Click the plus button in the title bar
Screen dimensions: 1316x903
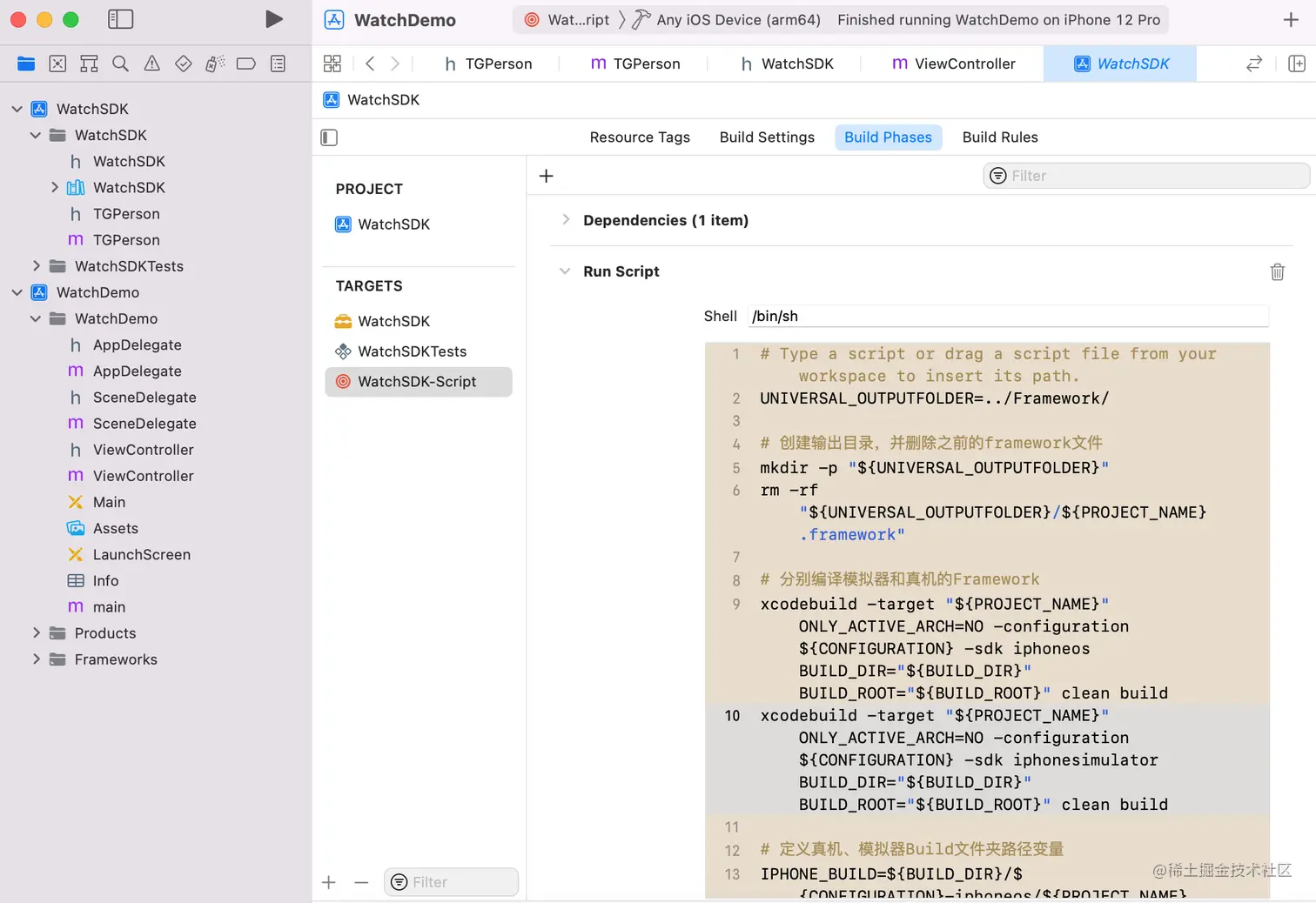click(x=1291, y=20)
